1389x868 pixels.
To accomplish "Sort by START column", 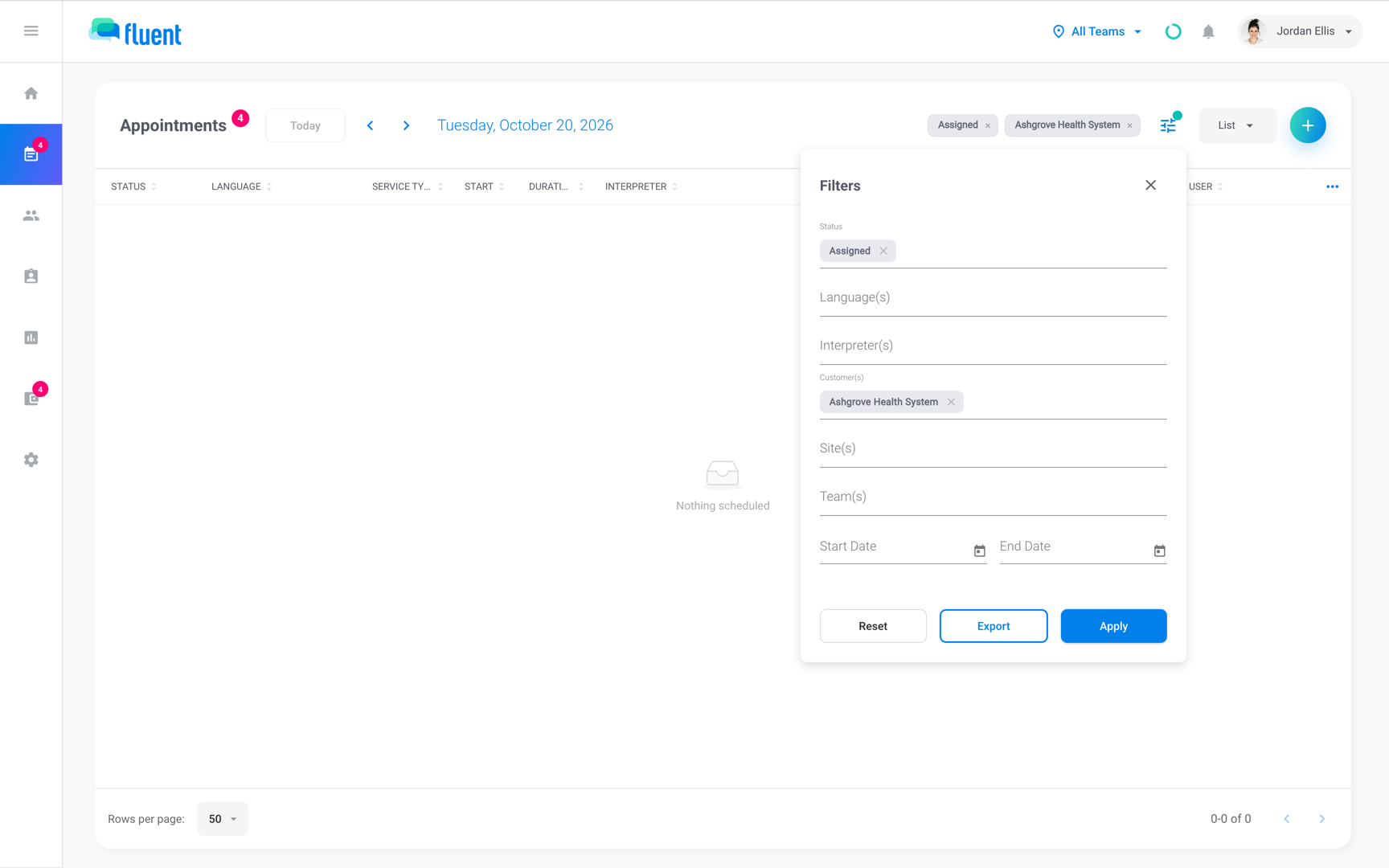I will [x=484, y=186].
